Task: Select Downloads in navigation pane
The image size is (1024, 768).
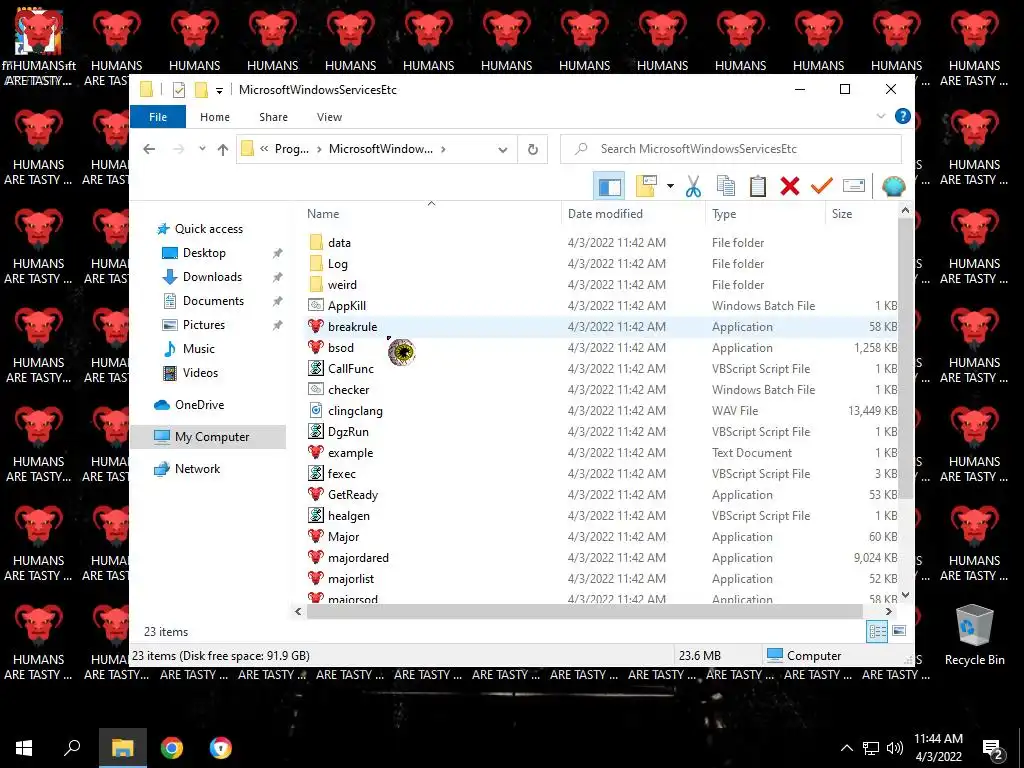Action: pyautogui.click(x=212, y=277)
